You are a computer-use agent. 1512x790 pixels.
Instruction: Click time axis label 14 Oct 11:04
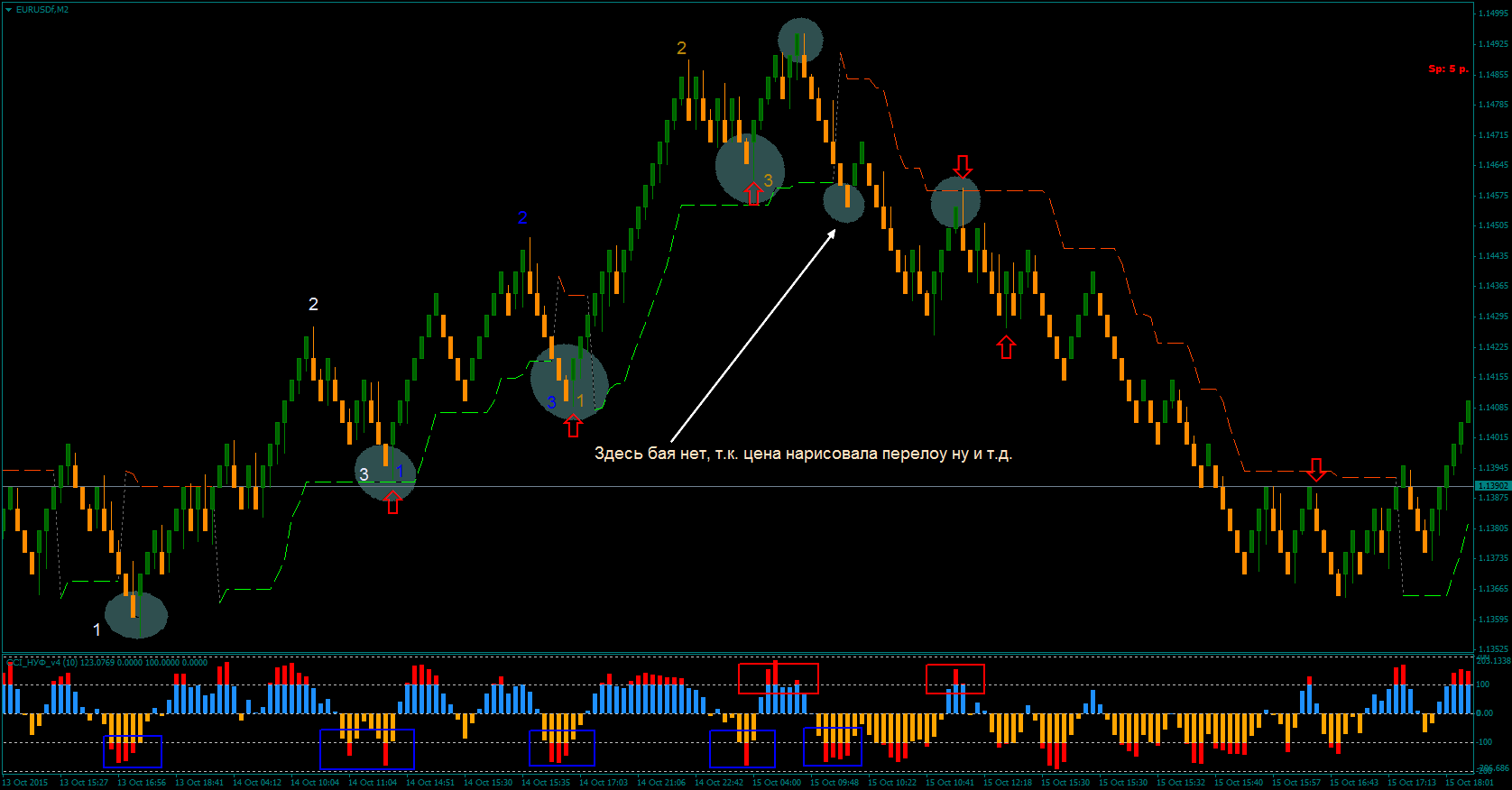coord(373,783)
